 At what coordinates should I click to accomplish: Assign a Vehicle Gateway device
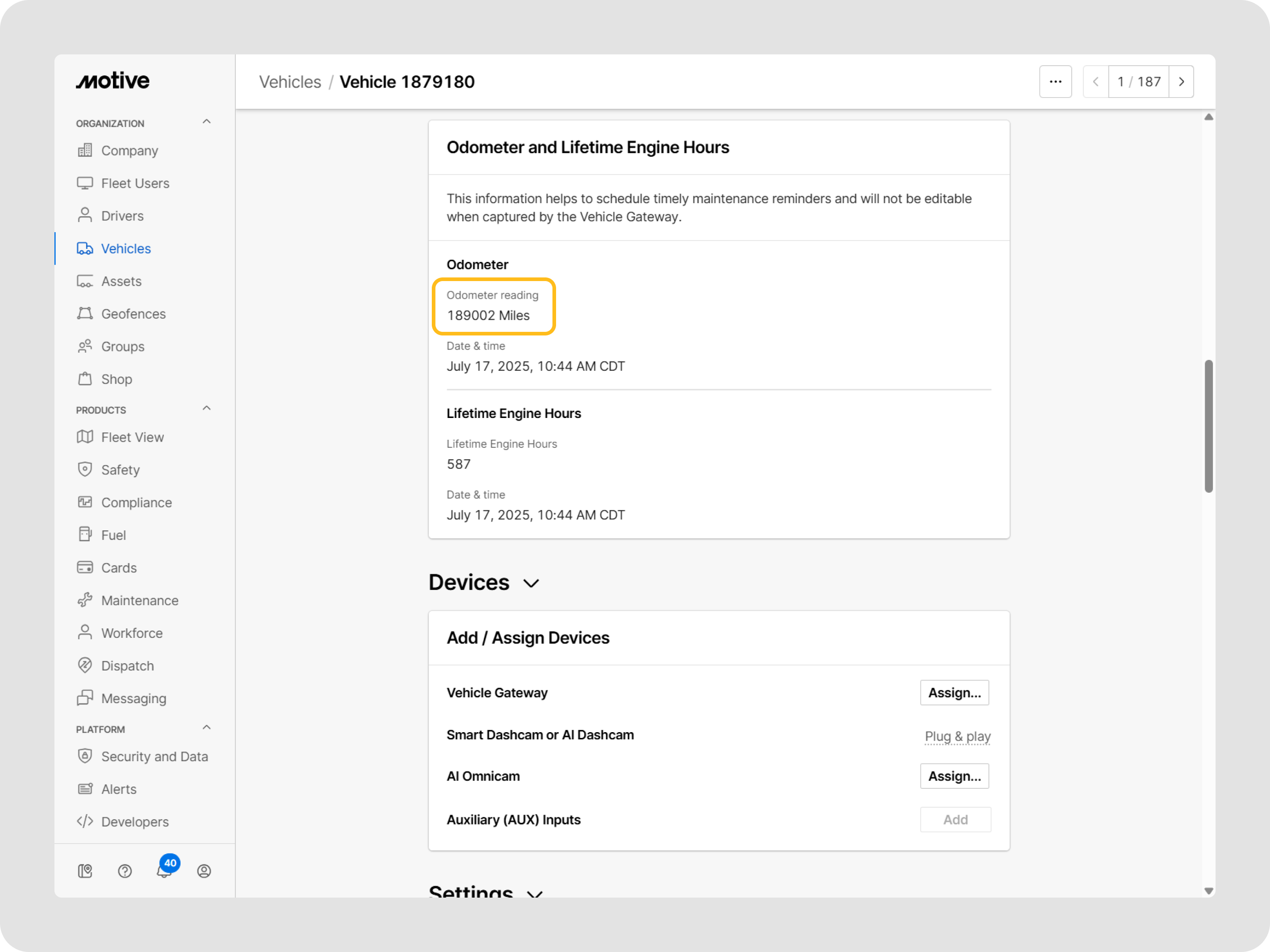(x=954, y=693)
